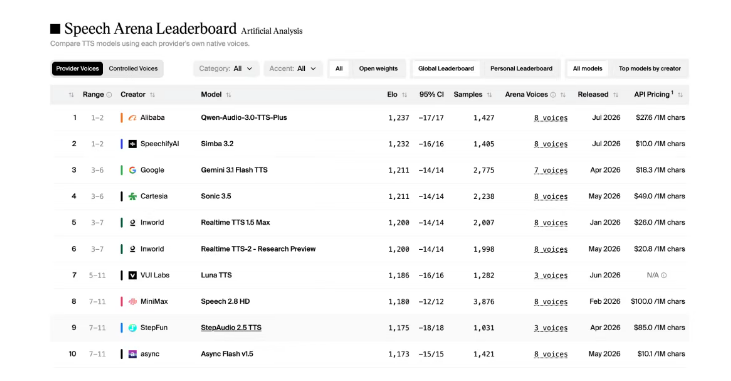731x381 pixels.
Task: Click the Simba 3.2 model row
Action: [369, 144]
